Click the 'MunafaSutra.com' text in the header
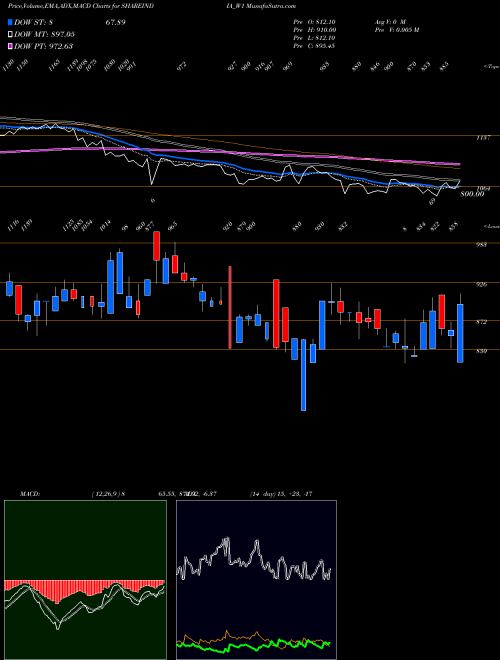Viewport: 500px width, 660px height. [x=270, y=6]
